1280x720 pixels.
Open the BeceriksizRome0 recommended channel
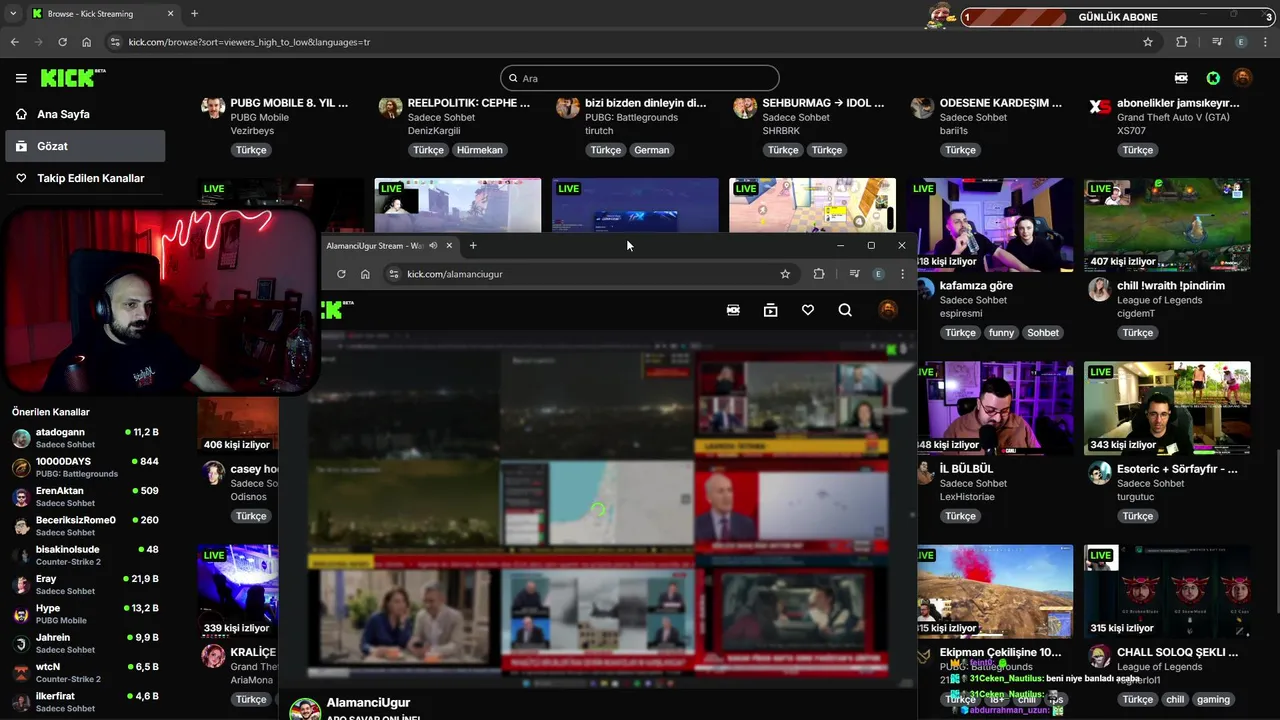[x=85, y=526]
